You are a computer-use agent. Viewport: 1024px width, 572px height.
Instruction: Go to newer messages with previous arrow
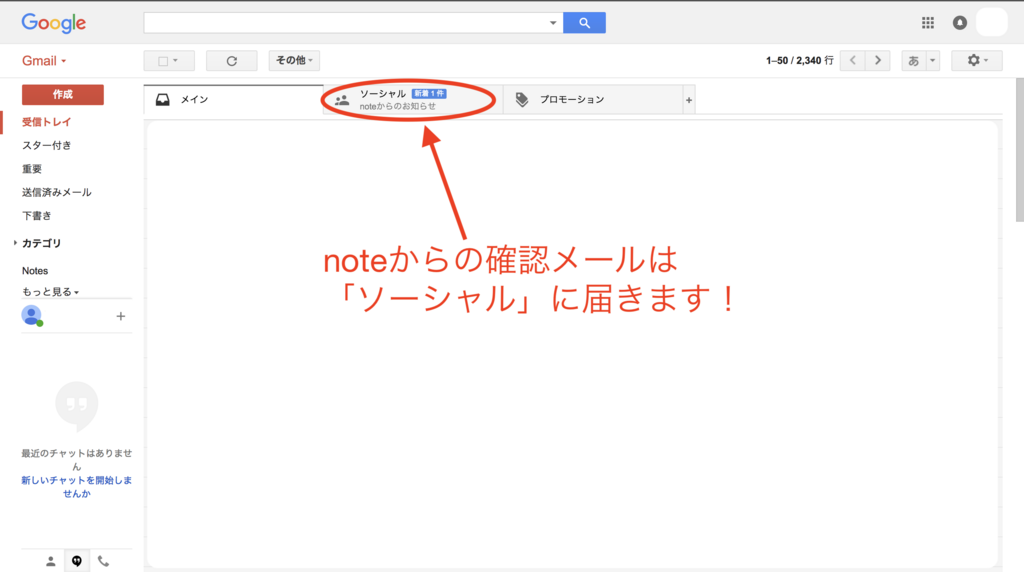[853, 61]
